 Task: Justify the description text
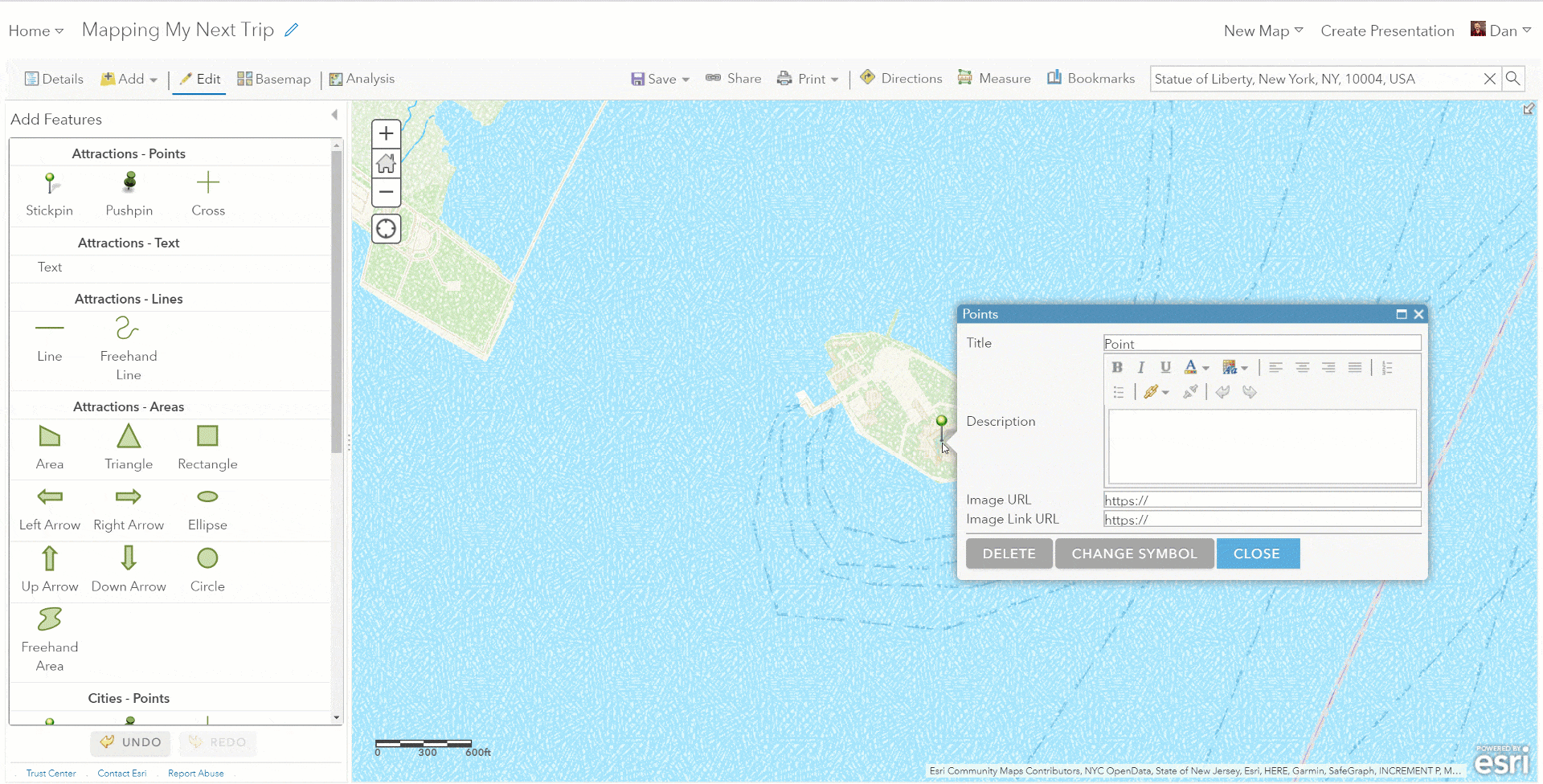1355,368
